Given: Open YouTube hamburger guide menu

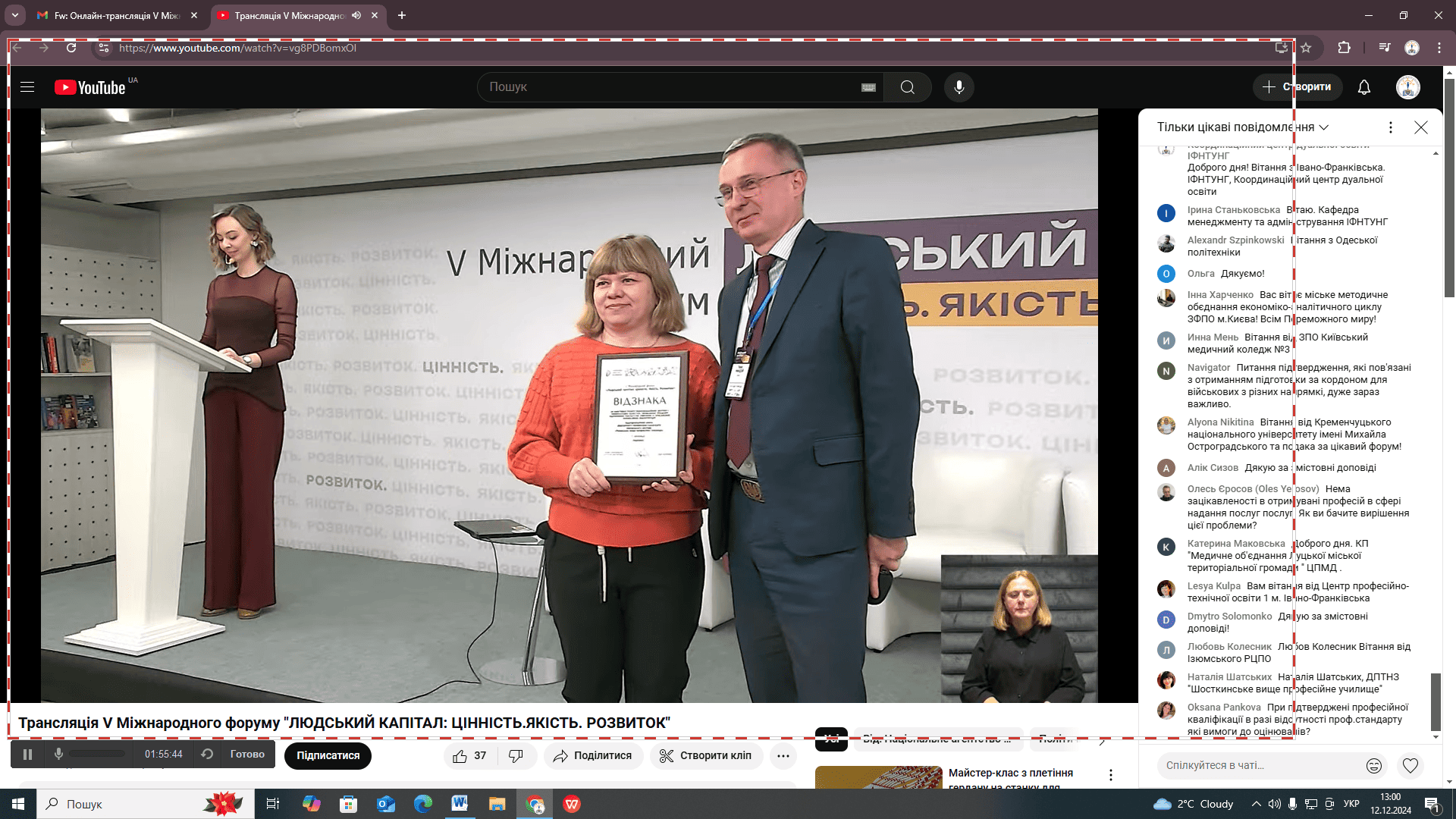Looking at the screenshot, I should [x=27, y=87].
